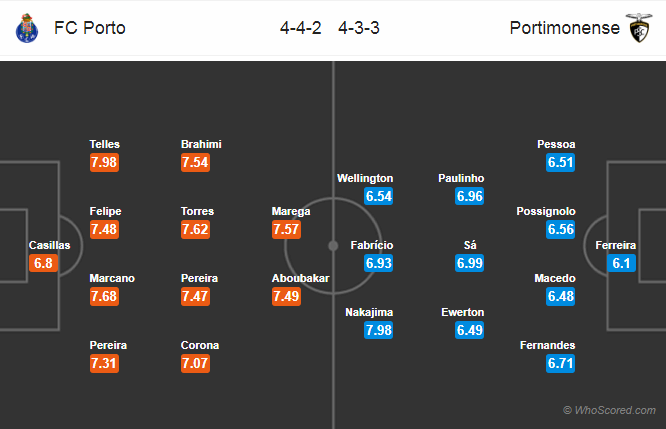Click the FC Porto club crest
The height and width of the screenshot is (429, 666).
(27, 28)
